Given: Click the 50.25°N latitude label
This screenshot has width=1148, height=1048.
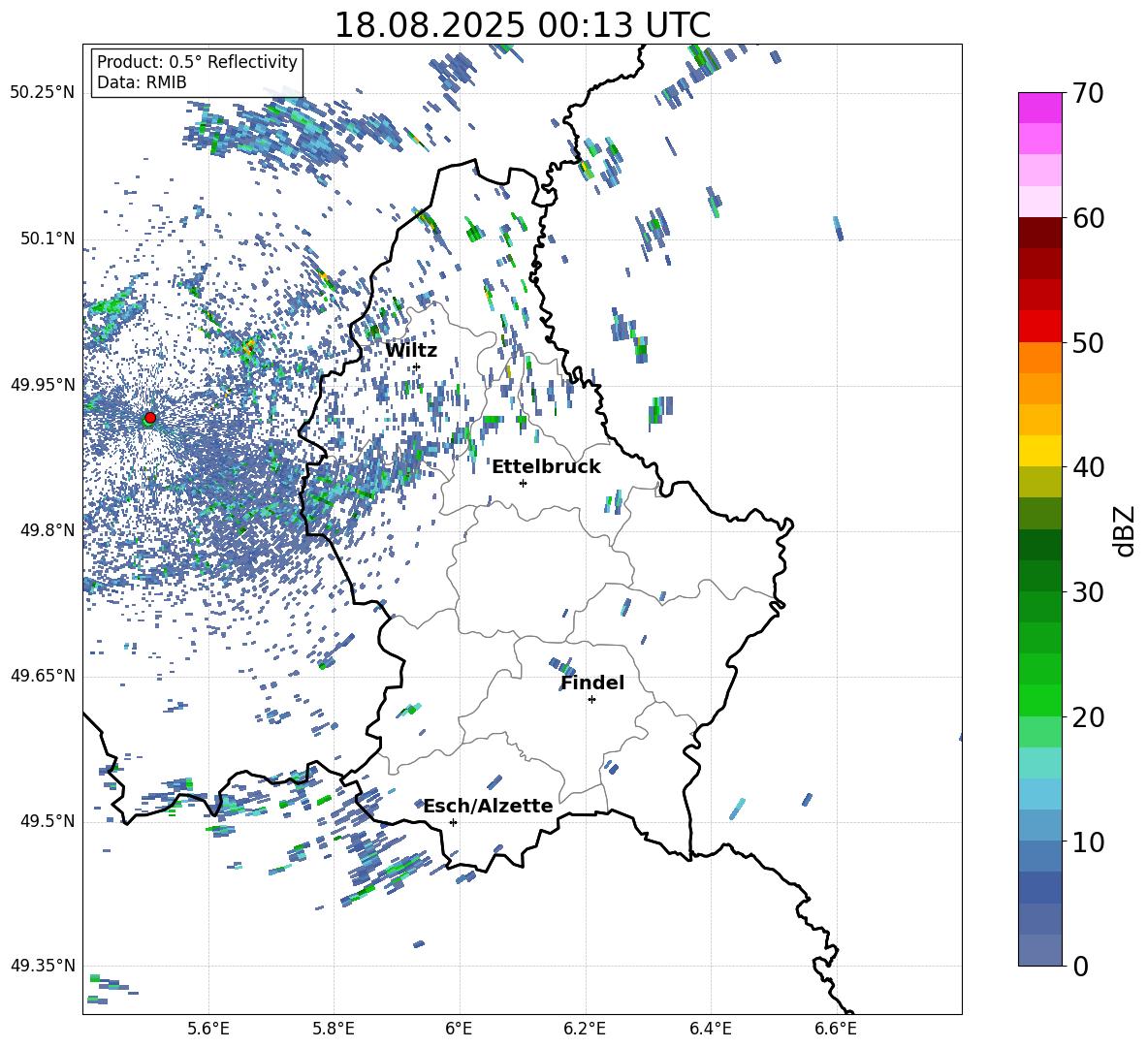Looking at the screenshot, I should [x=43, y=93].
